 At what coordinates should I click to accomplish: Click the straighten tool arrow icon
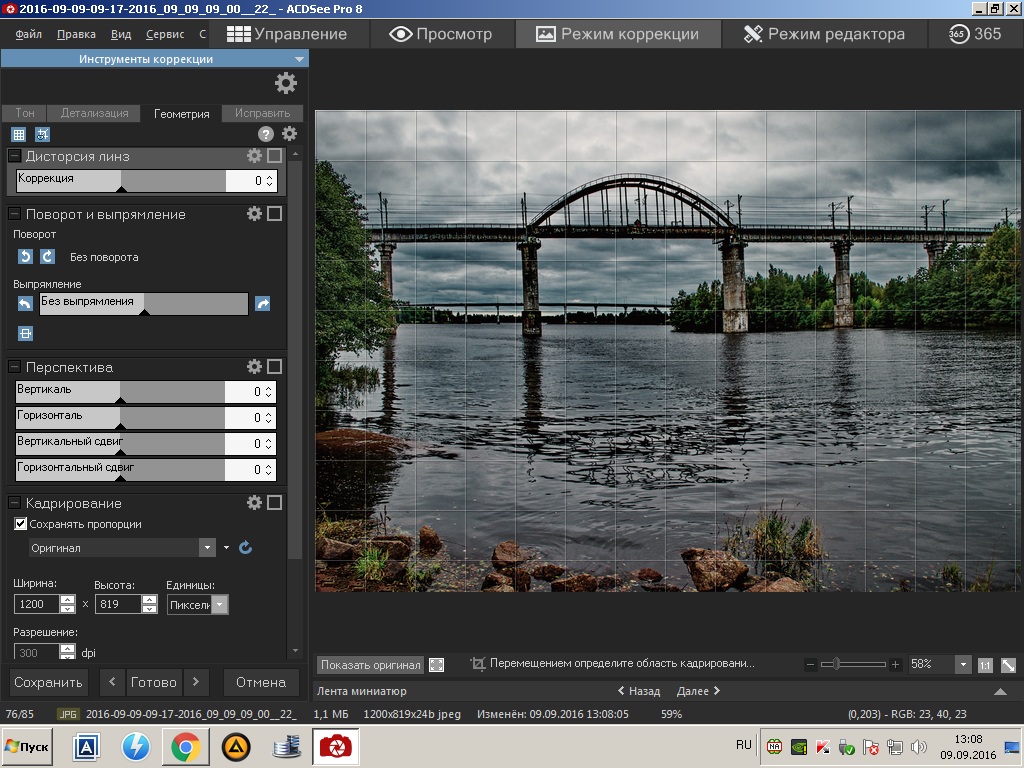coord(263,303)
